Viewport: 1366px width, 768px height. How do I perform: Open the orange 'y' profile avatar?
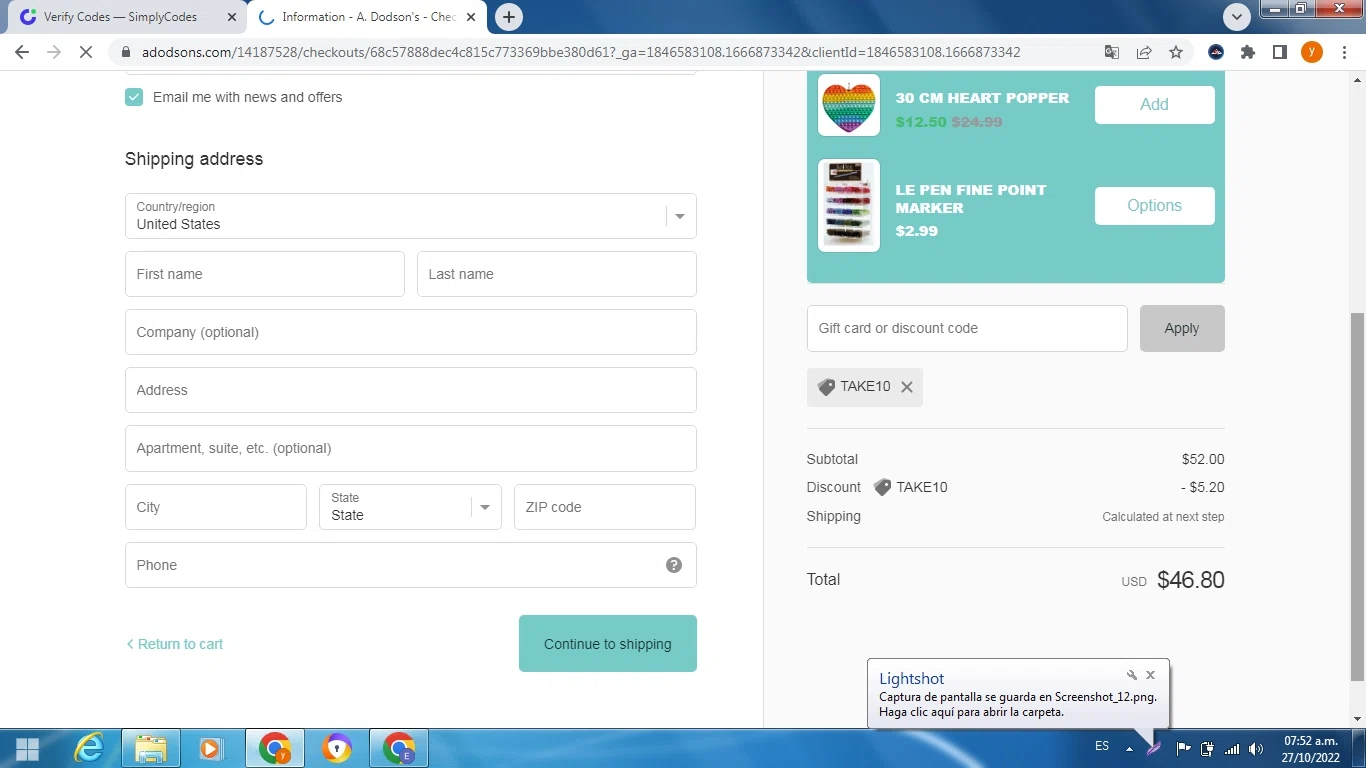click(1311, 52)
